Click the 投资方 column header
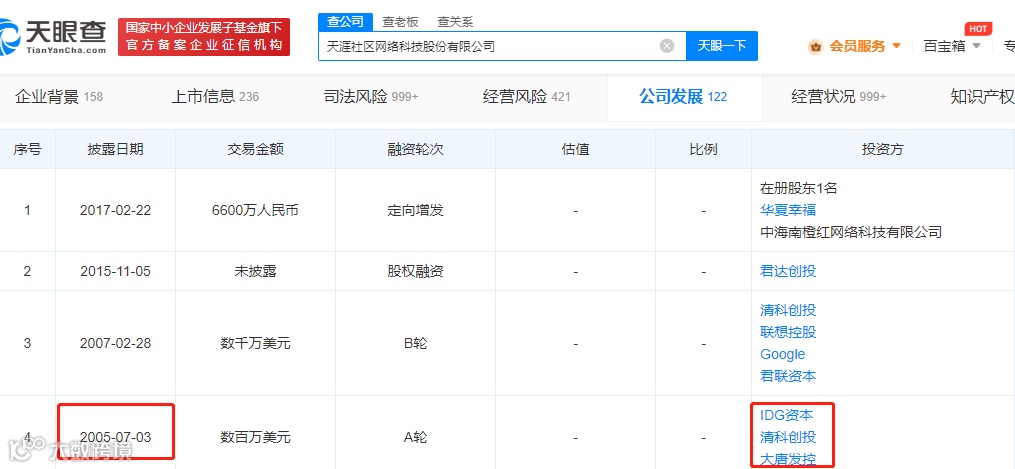 882,149
